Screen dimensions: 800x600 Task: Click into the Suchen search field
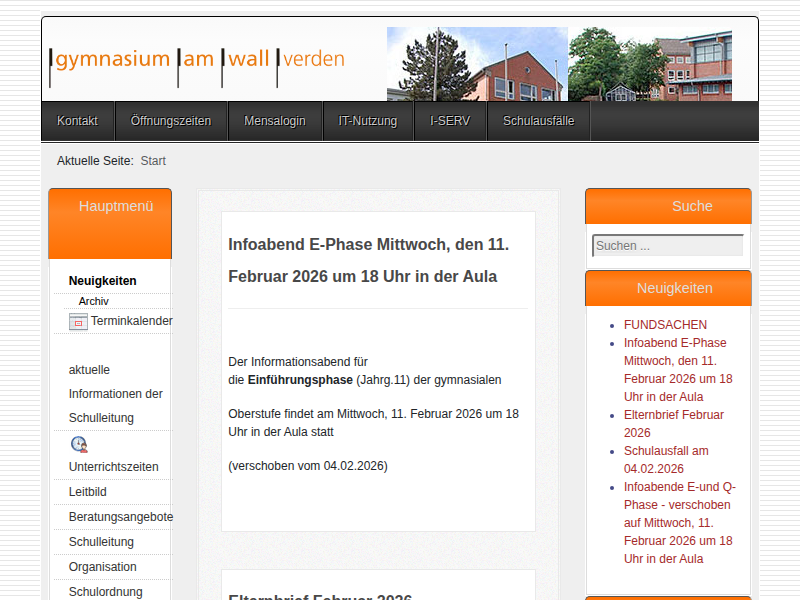pos(667,246)
